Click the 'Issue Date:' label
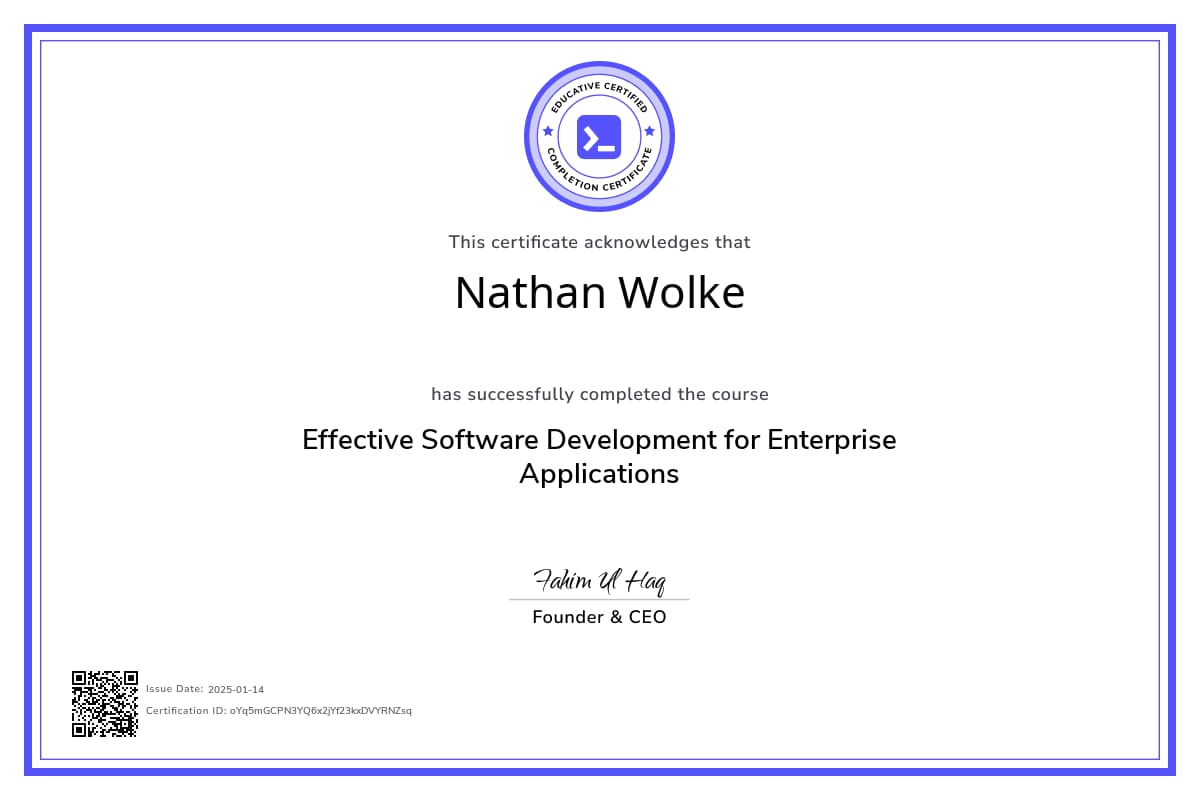Image resolution: width=1200 pixels, height=800 pixels. [x=175, y=689]
